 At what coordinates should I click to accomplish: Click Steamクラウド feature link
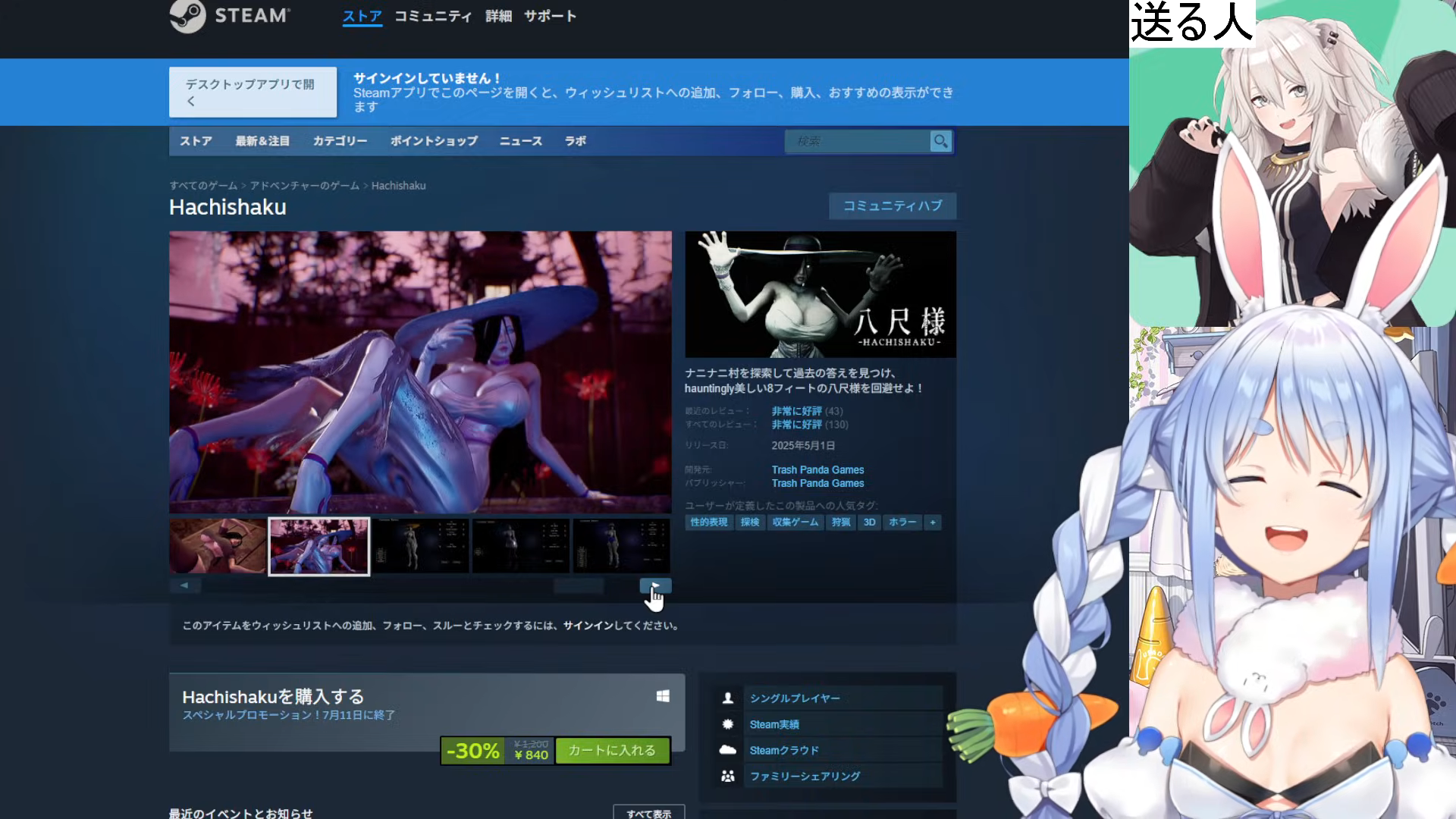coord(784,750)
